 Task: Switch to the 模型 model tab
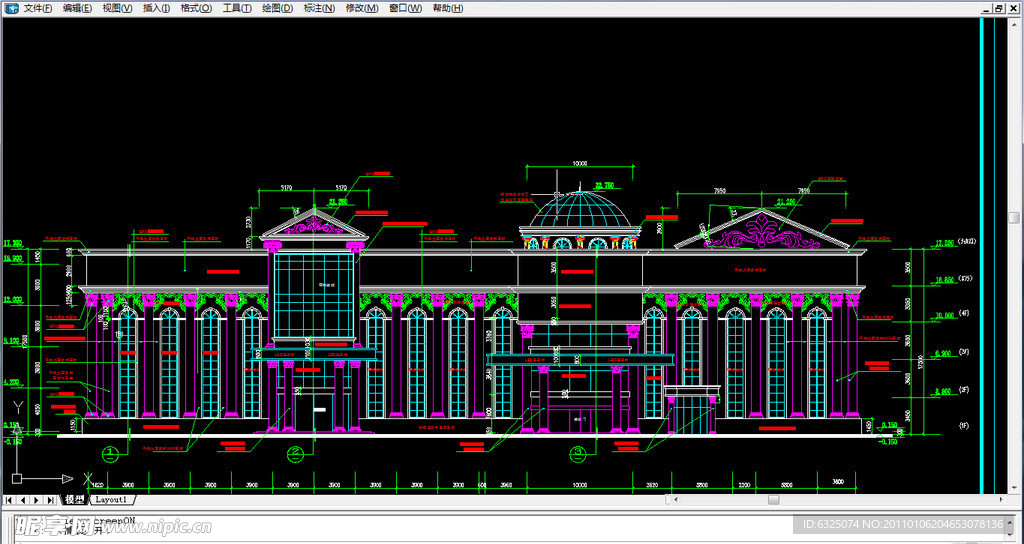click(x=74, y=499)
